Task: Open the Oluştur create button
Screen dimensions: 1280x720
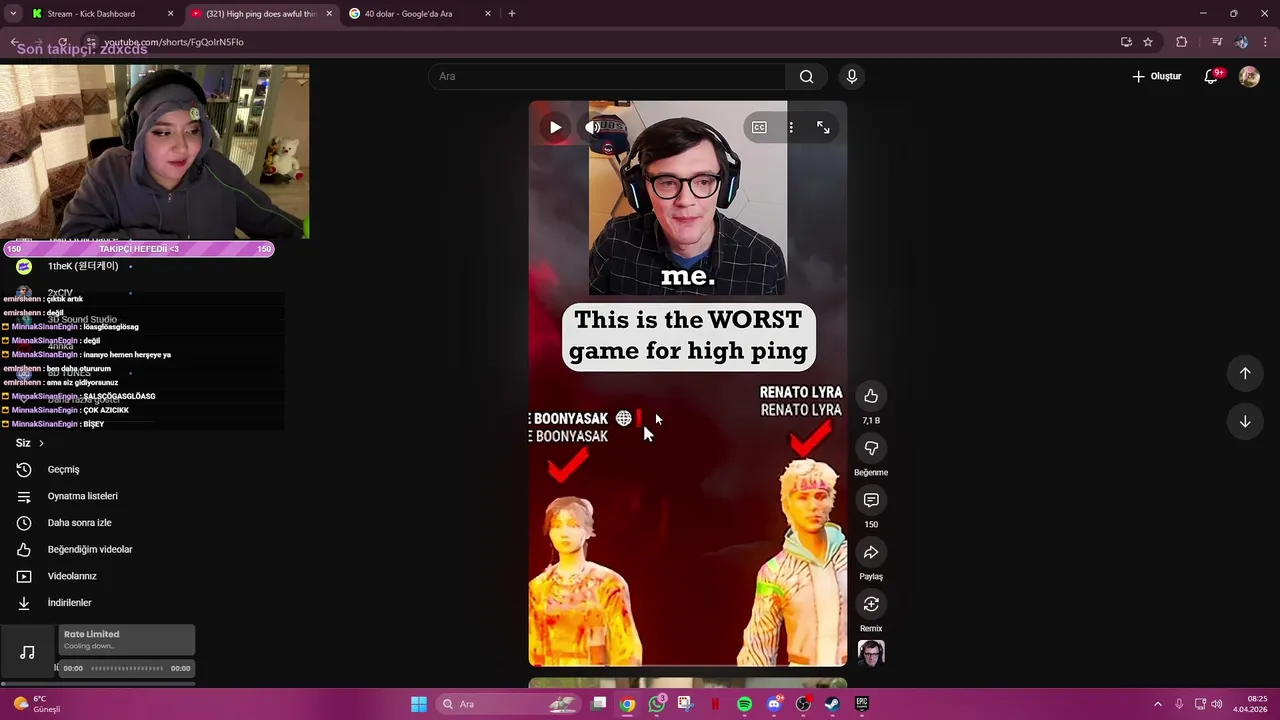Action: click(x=1156, y=76)
